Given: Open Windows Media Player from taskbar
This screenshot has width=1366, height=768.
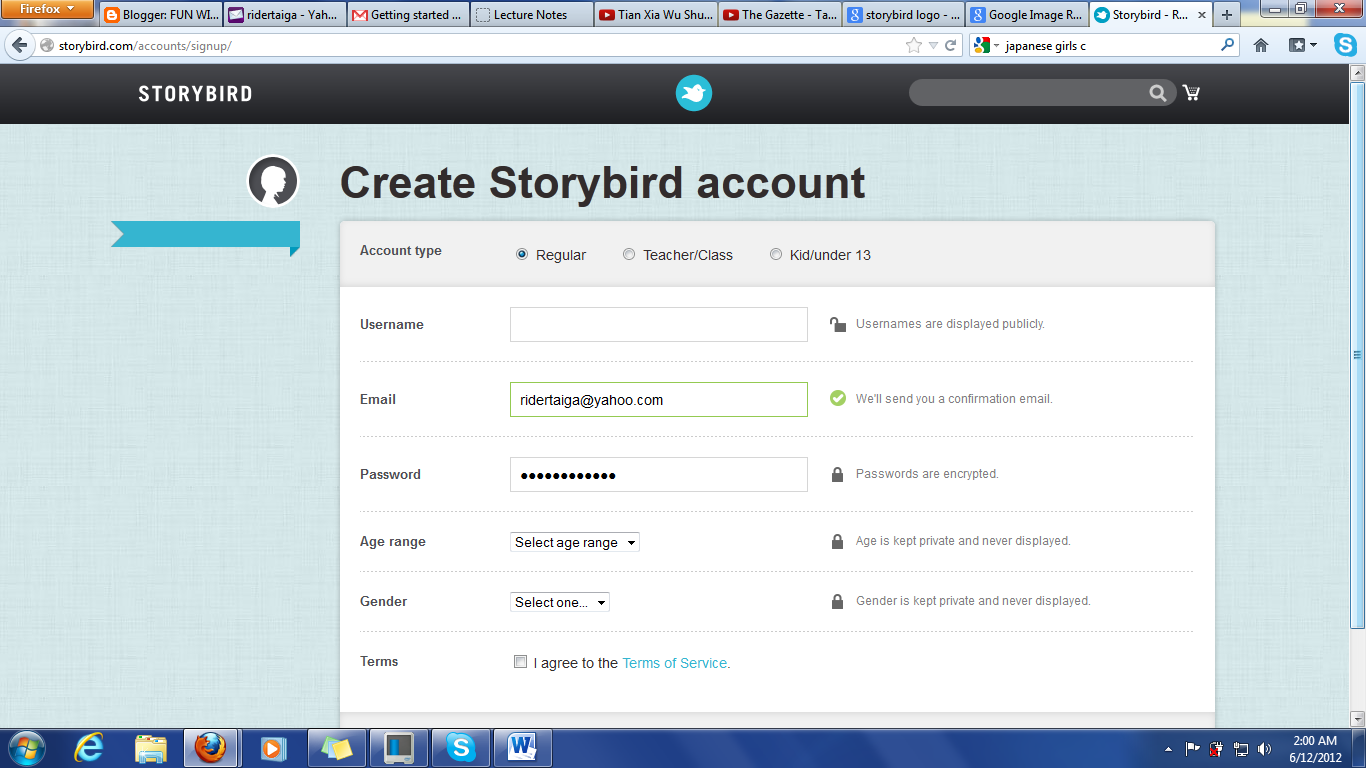Looking at the screenshot, I should click(271, 747).
